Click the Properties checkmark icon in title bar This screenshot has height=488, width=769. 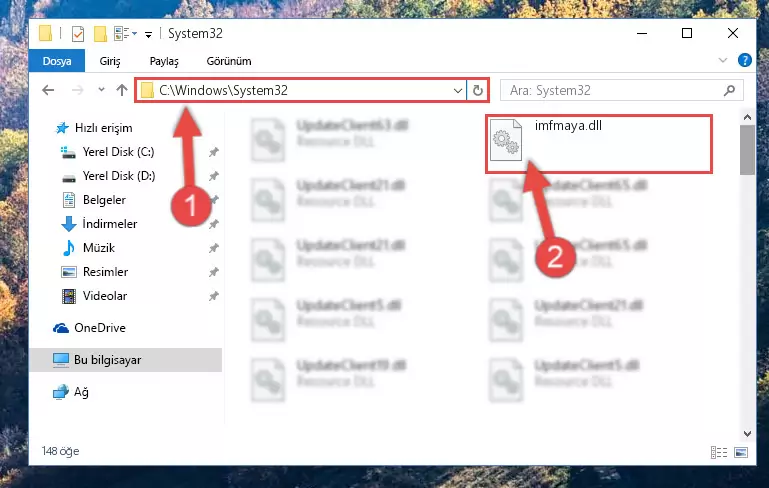pyautogui.click(x=77, y=34)
